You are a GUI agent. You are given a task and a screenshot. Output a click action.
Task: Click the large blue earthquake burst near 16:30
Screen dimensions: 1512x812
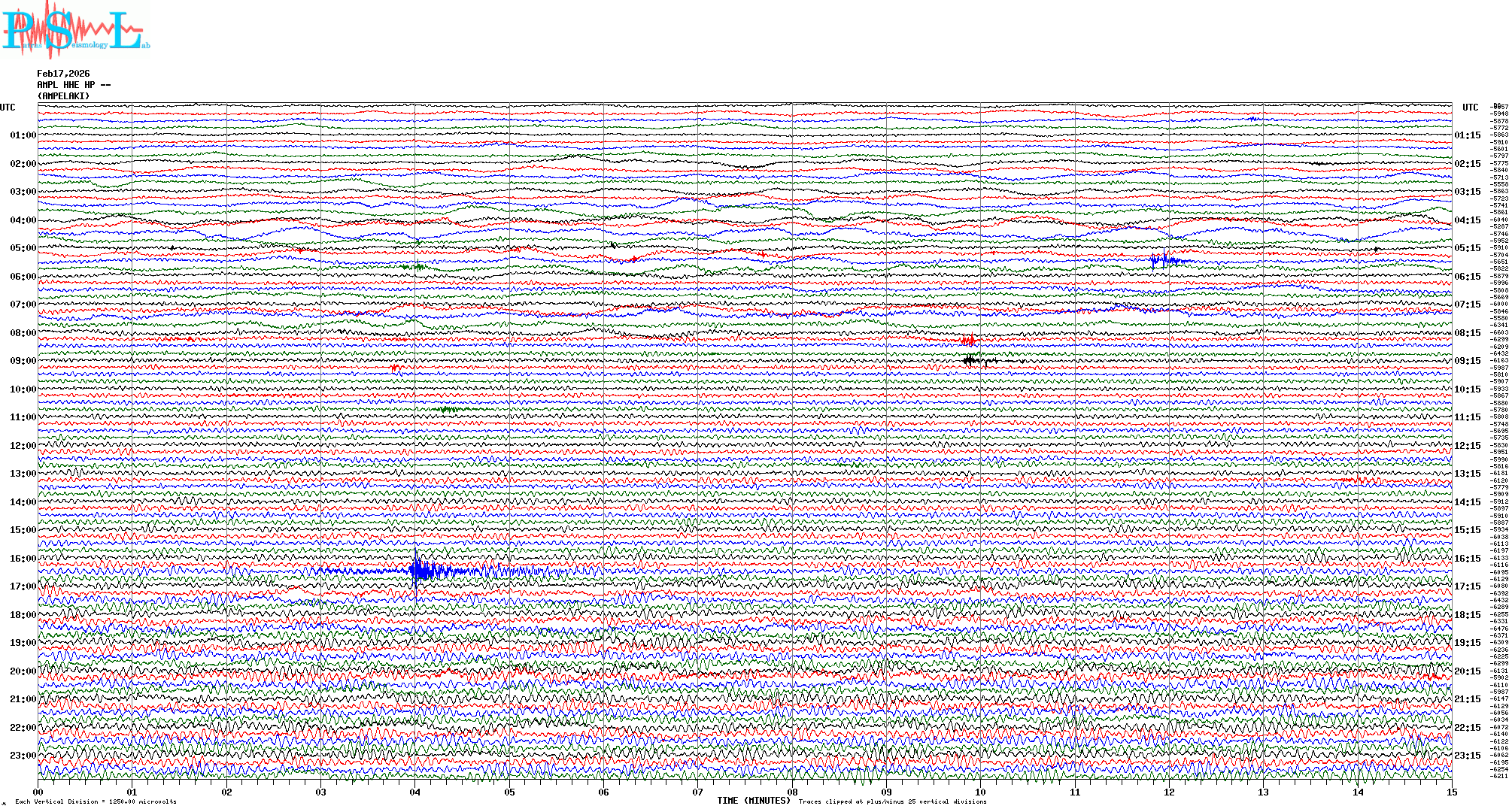click(x=421, y=571)
